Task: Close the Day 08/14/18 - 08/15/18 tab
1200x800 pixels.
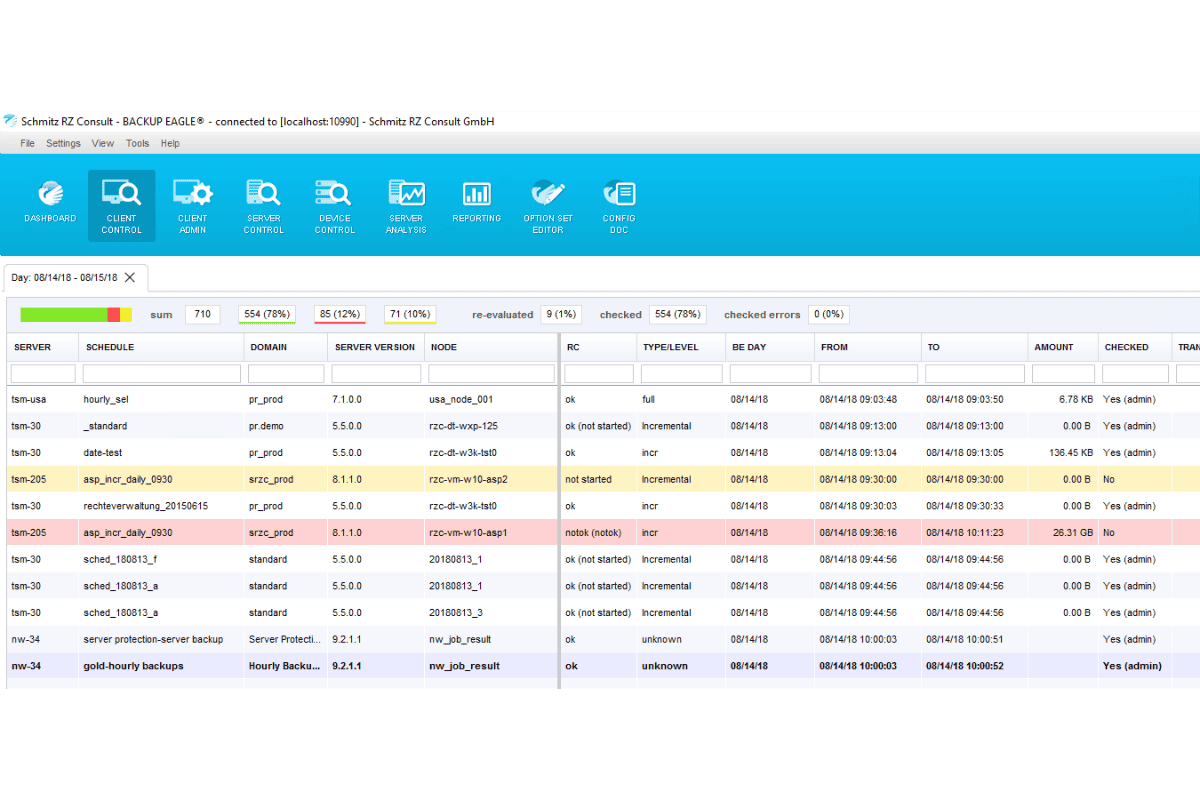Action: coord(130,277)
